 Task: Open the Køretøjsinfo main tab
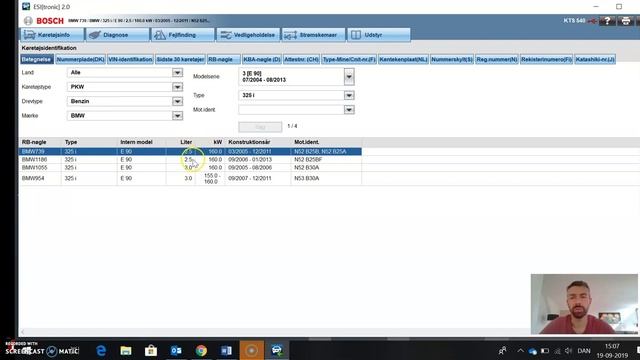pyautogui.click(x=52, y=35)
